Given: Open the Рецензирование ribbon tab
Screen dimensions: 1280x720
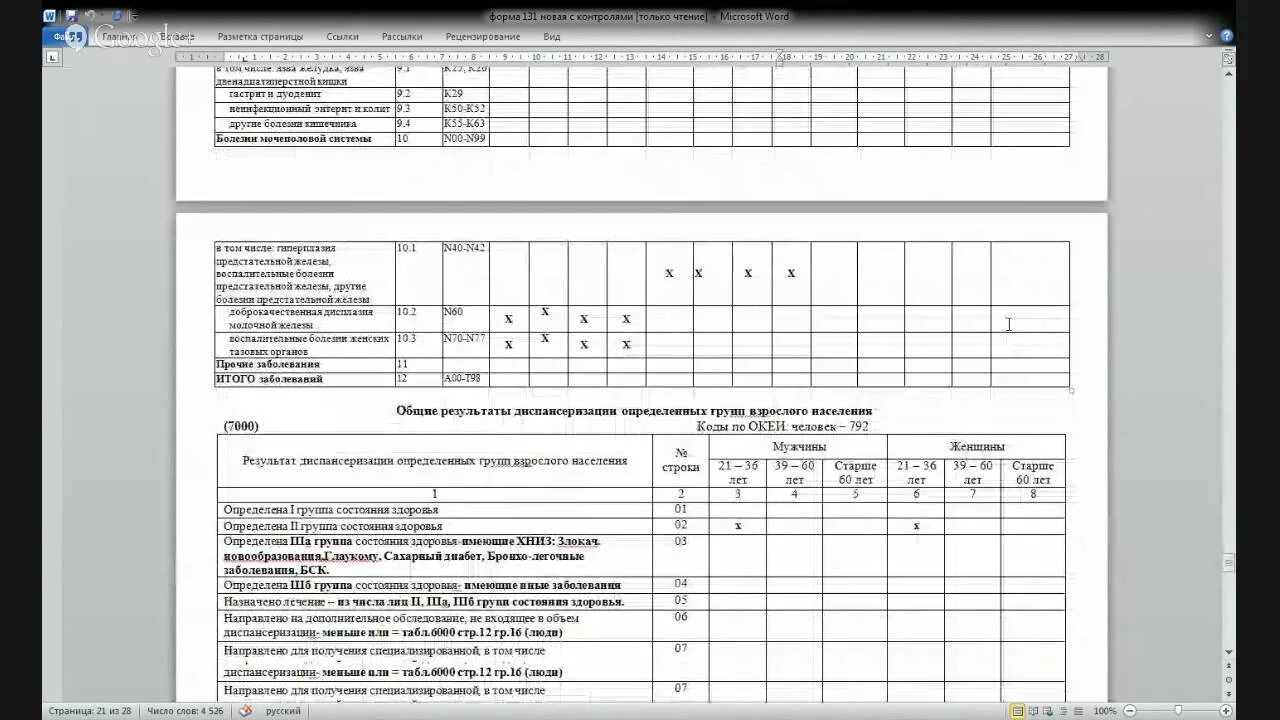Looking at the screenshot, I should [x=483, y=36].
